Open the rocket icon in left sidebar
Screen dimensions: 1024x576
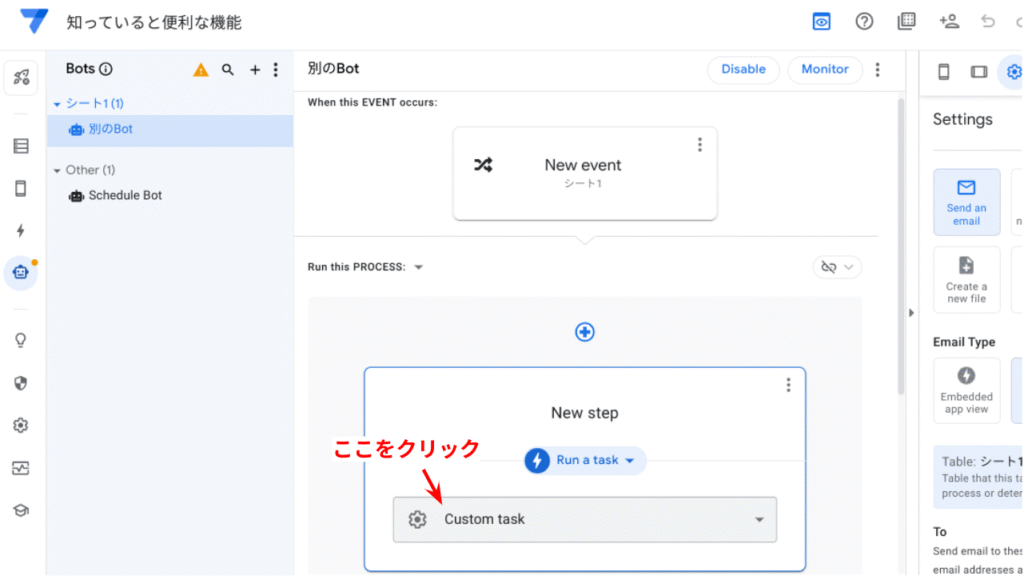[21, 78]
